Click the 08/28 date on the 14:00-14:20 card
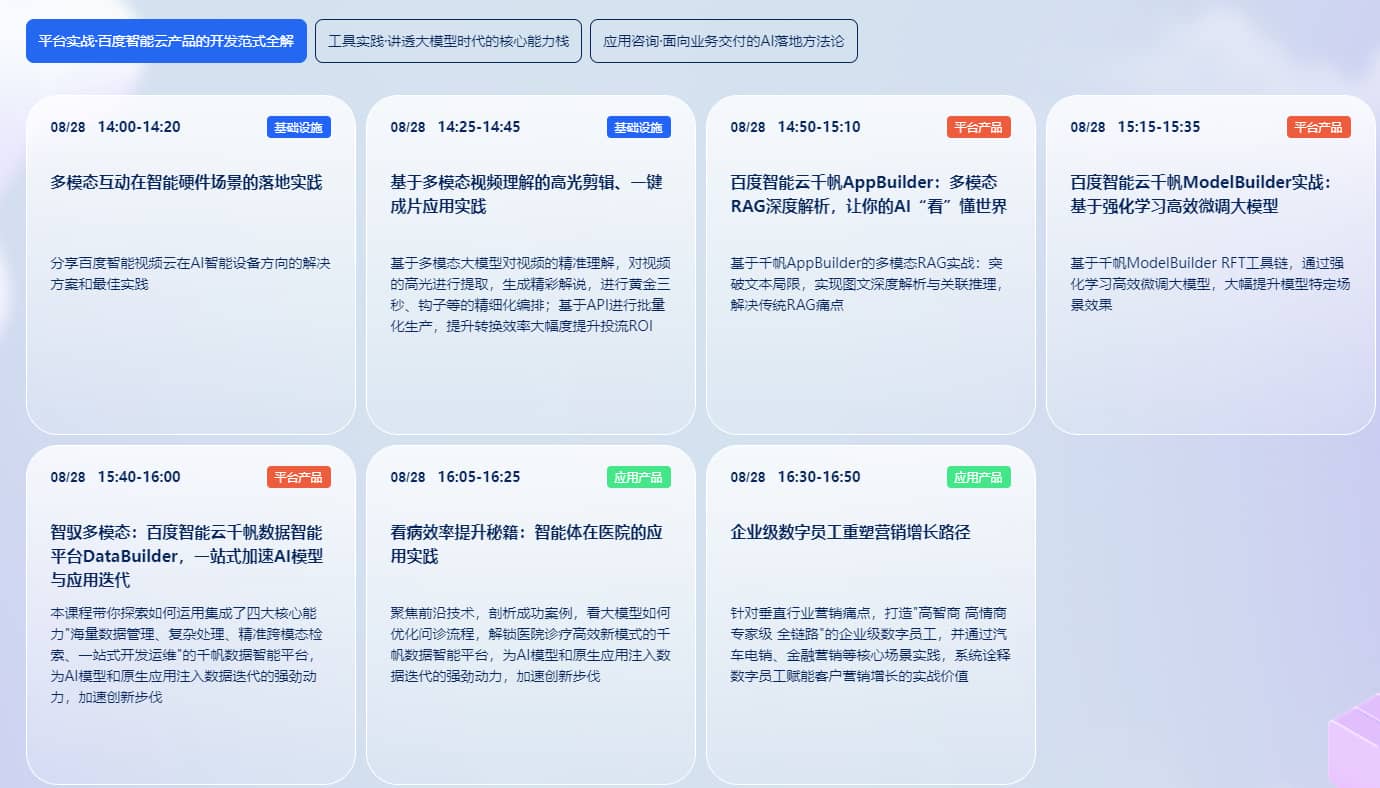The width and height of the screenshot is (1380, 788). click(68, 127)
